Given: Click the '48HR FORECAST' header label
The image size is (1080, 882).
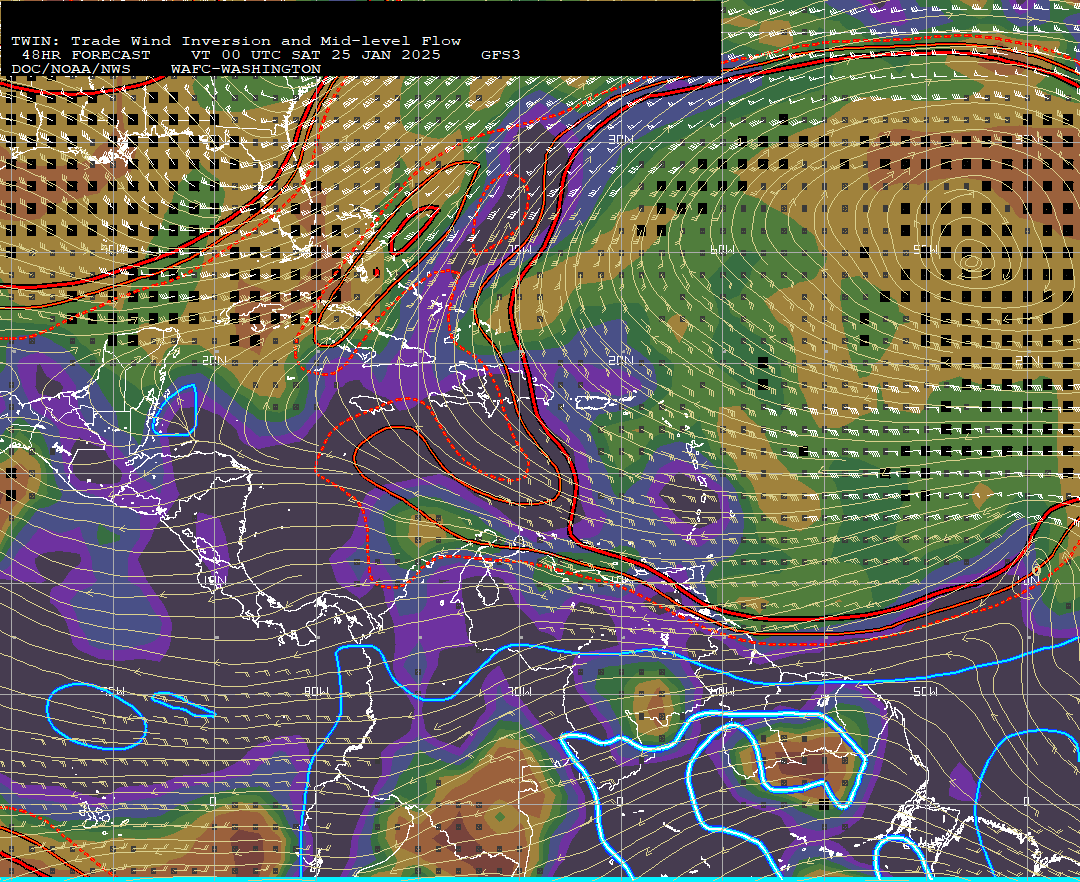Looking at the screenshot, I should (x=85, y=55).
